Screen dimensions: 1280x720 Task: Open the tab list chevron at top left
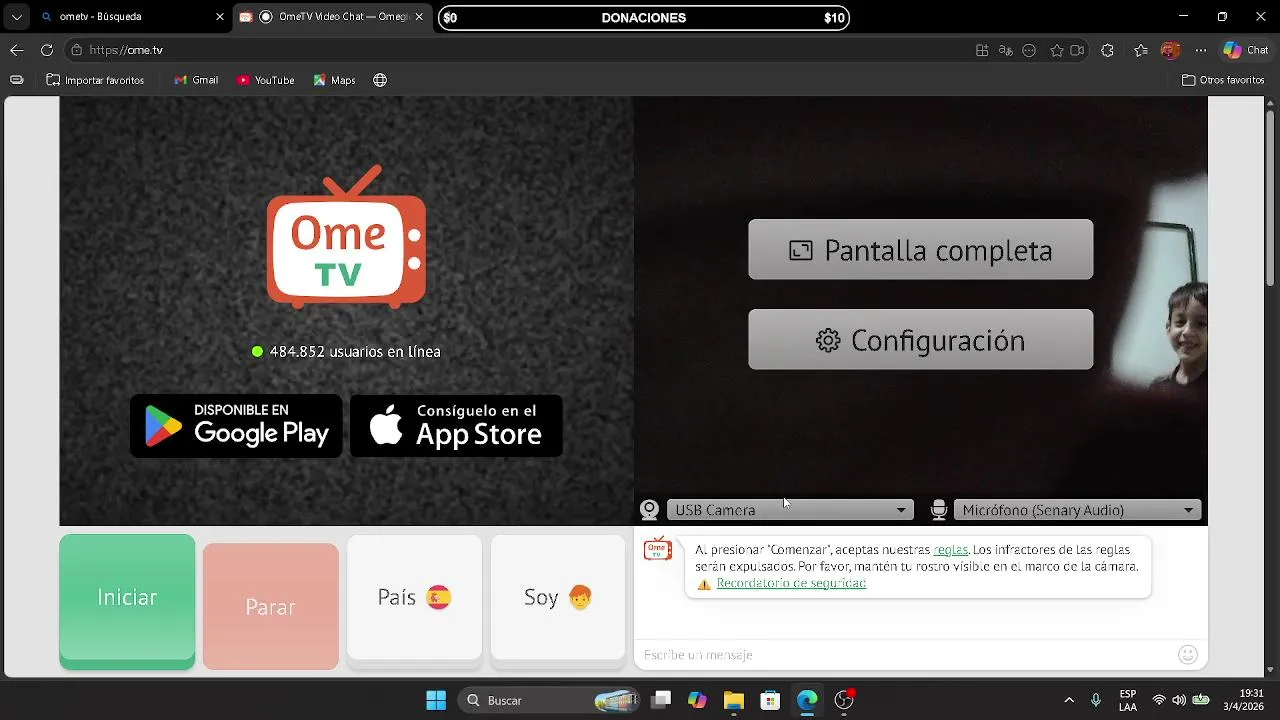click(x=16, y=17)
